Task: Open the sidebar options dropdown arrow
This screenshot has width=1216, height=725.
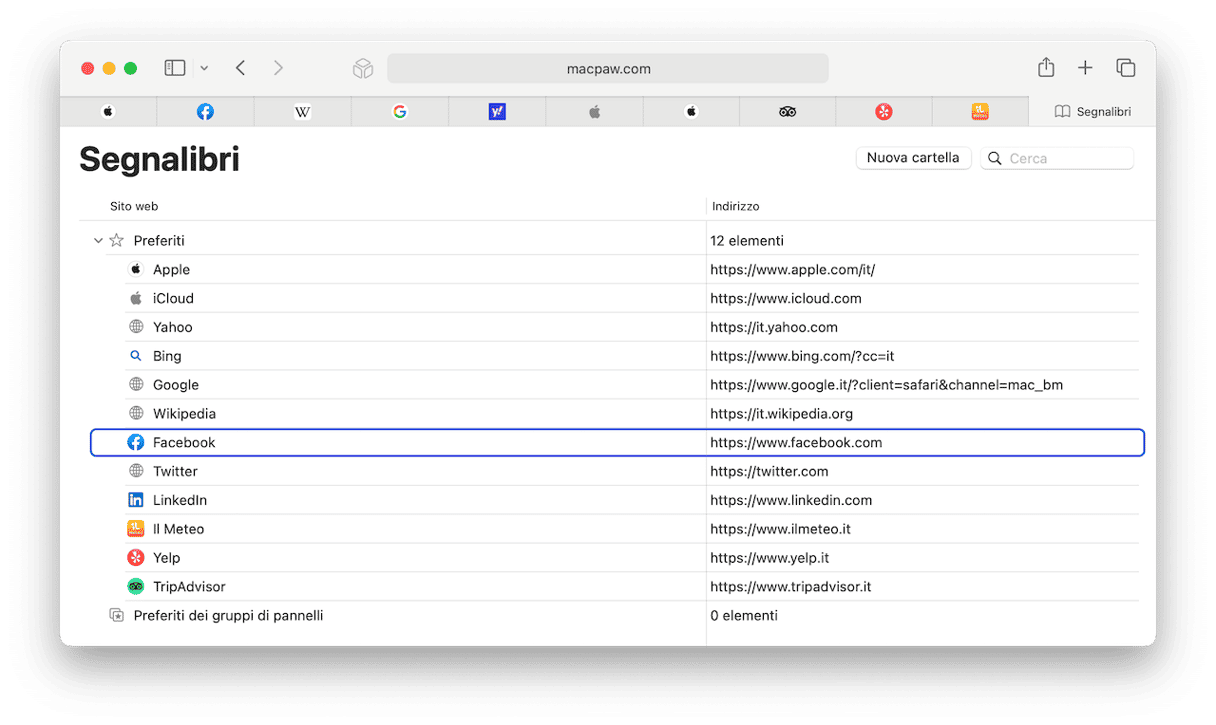Action: [204, 68]
